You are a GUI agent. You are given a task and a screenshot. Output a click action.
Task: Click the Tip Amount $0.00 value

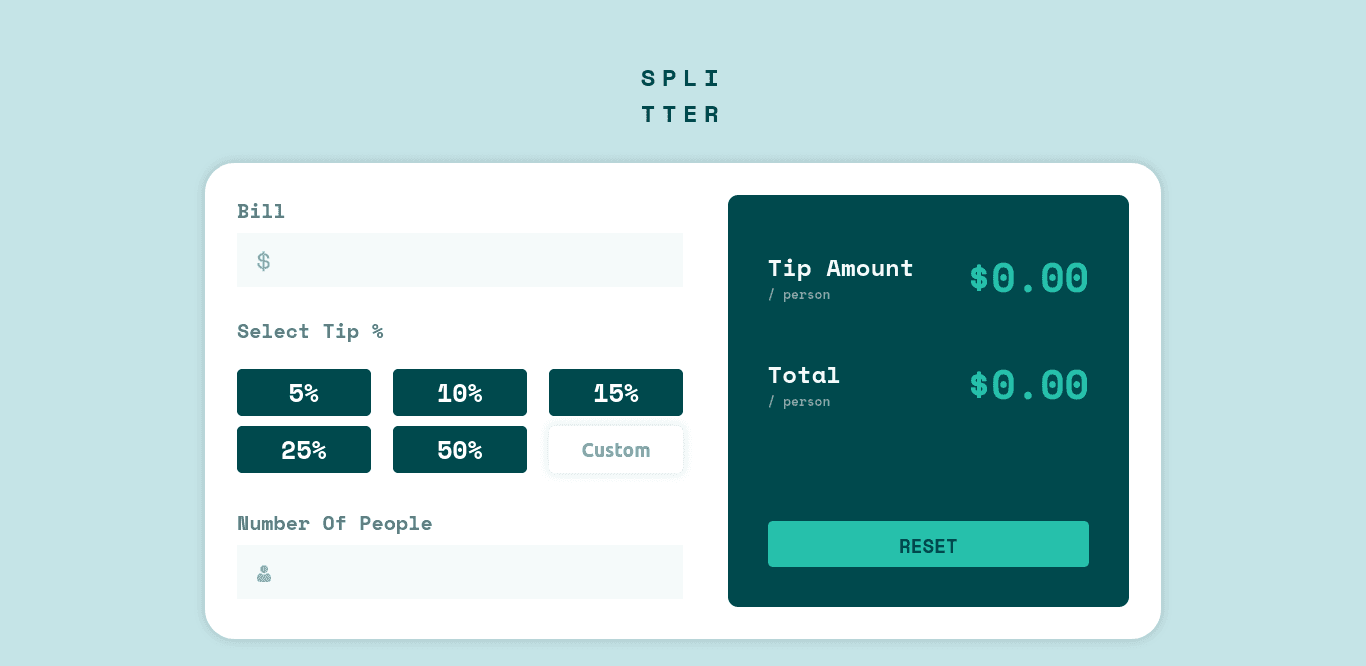(1029, 278)
